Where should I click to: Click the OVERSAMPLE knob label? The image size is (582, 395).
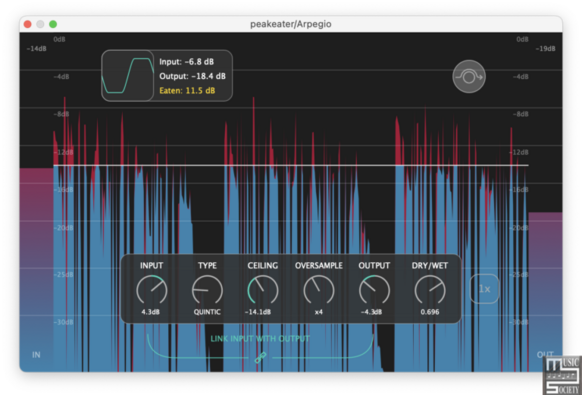click(319, 265)
